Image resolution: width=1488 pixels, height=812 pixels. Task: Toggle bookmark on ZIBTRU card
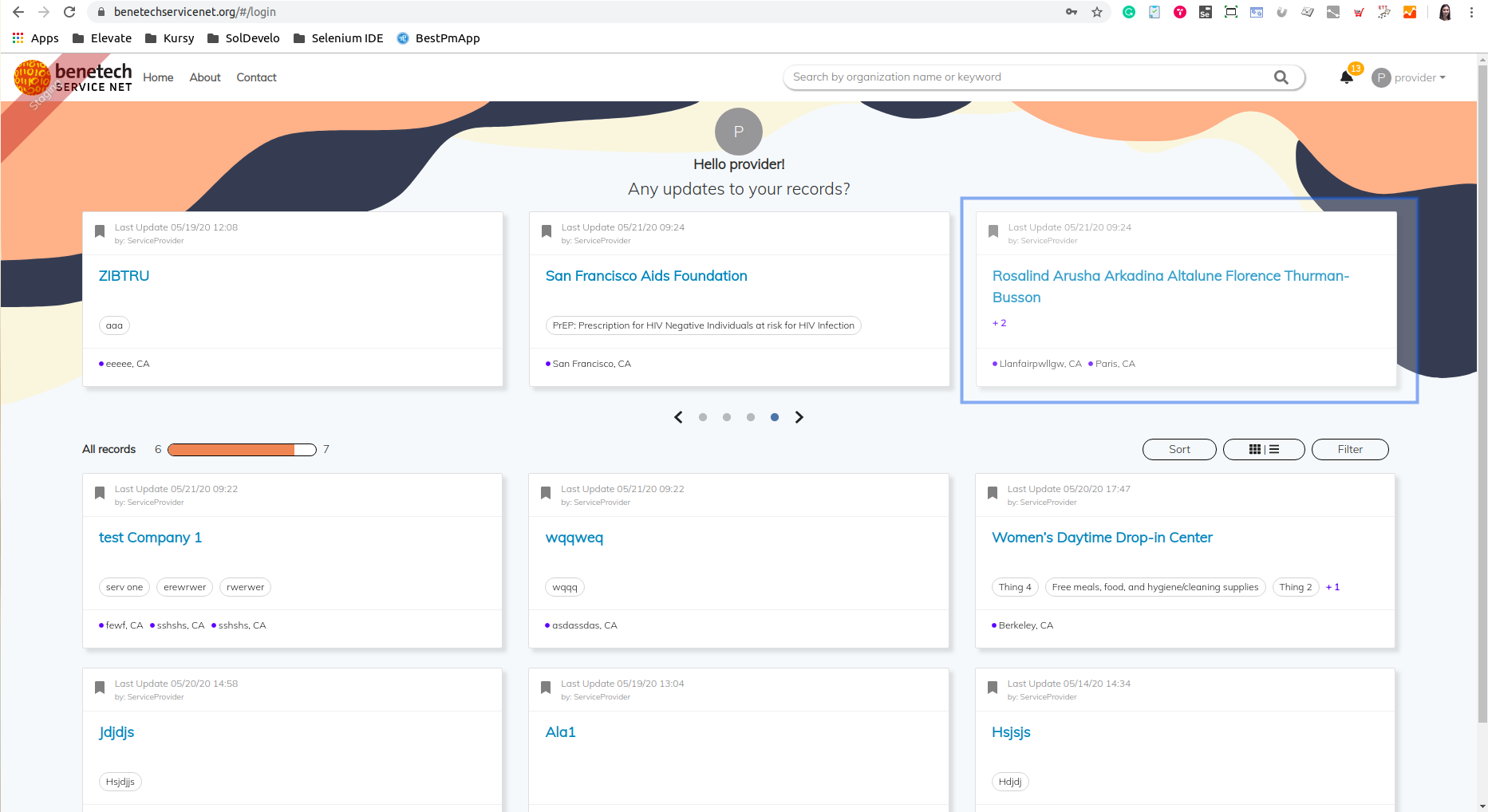(x=100, y=231)
